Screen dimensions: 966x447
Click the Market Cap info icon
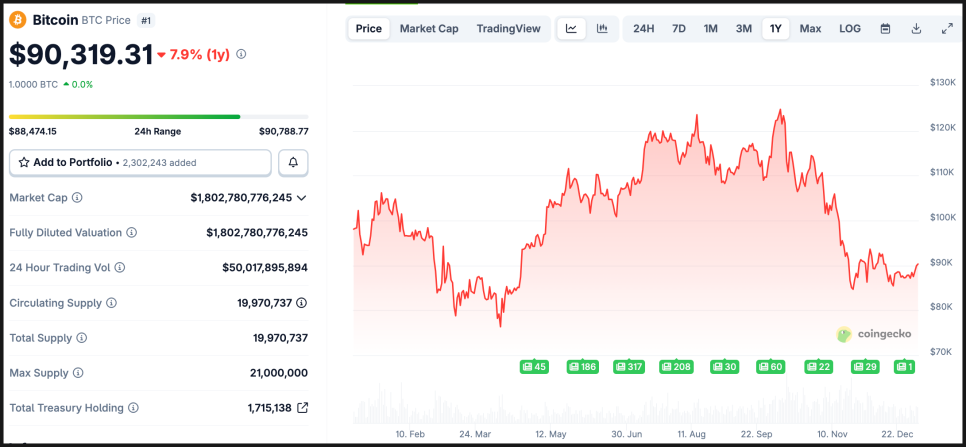pos(77,198)
